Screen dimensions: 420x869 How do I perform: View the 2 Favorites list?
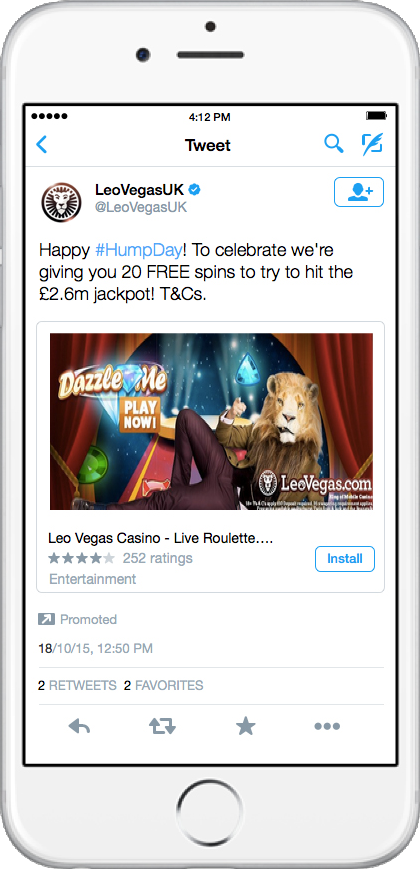pos(163,686)
